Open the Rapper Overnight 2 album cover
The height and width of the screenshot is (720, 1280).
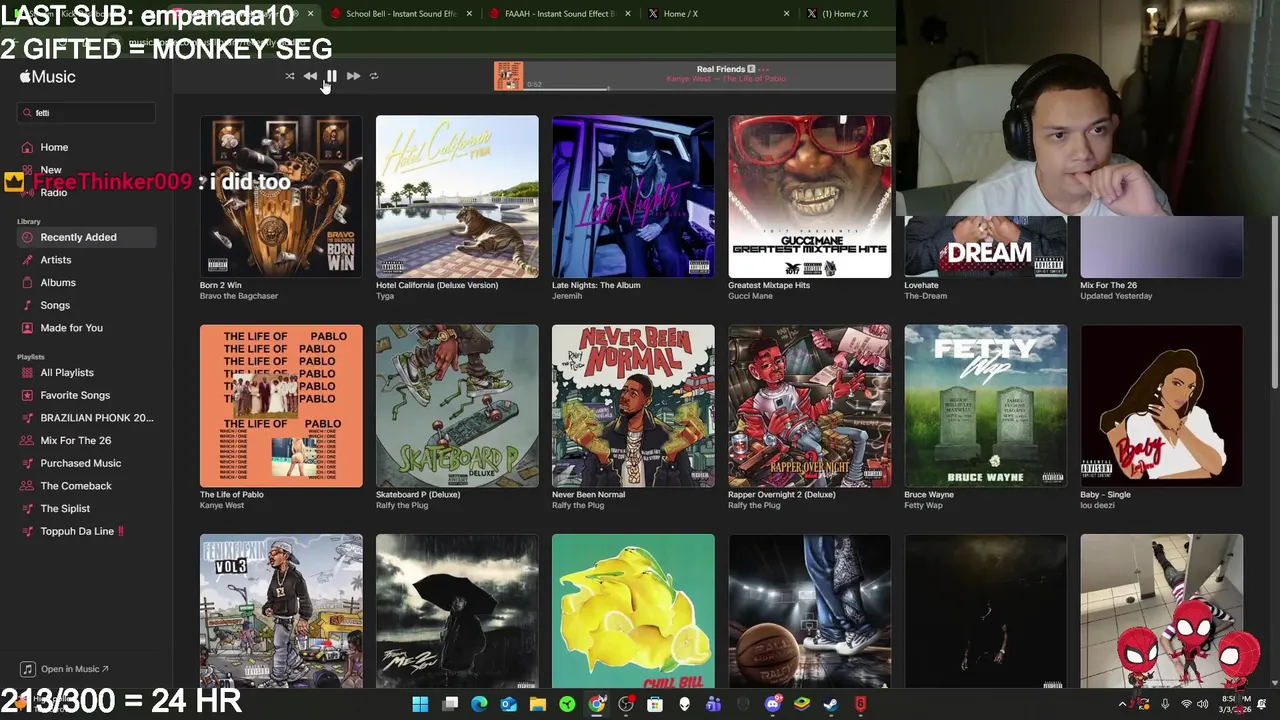tap(809, 406)
